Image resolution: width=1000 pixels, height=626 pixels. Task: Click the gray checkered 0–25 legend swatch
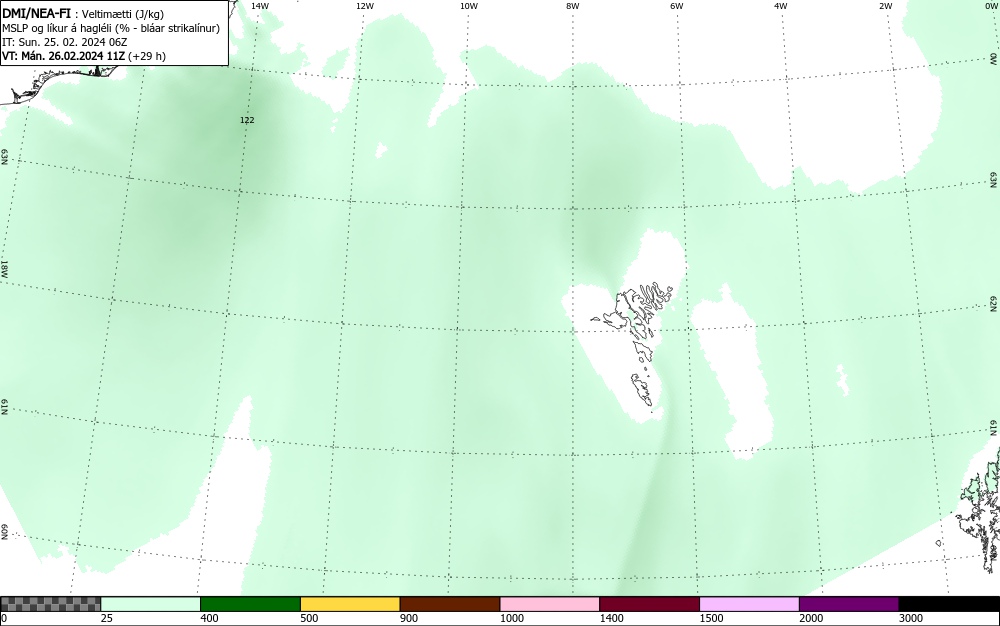point(50,604)
